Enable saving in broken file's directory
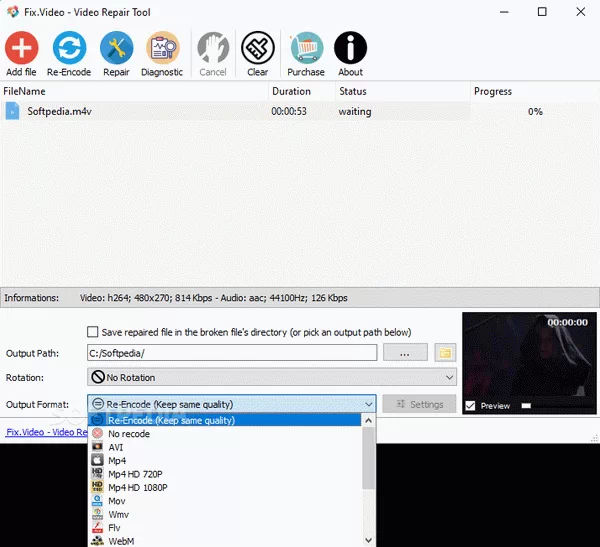 pos(93,332)
